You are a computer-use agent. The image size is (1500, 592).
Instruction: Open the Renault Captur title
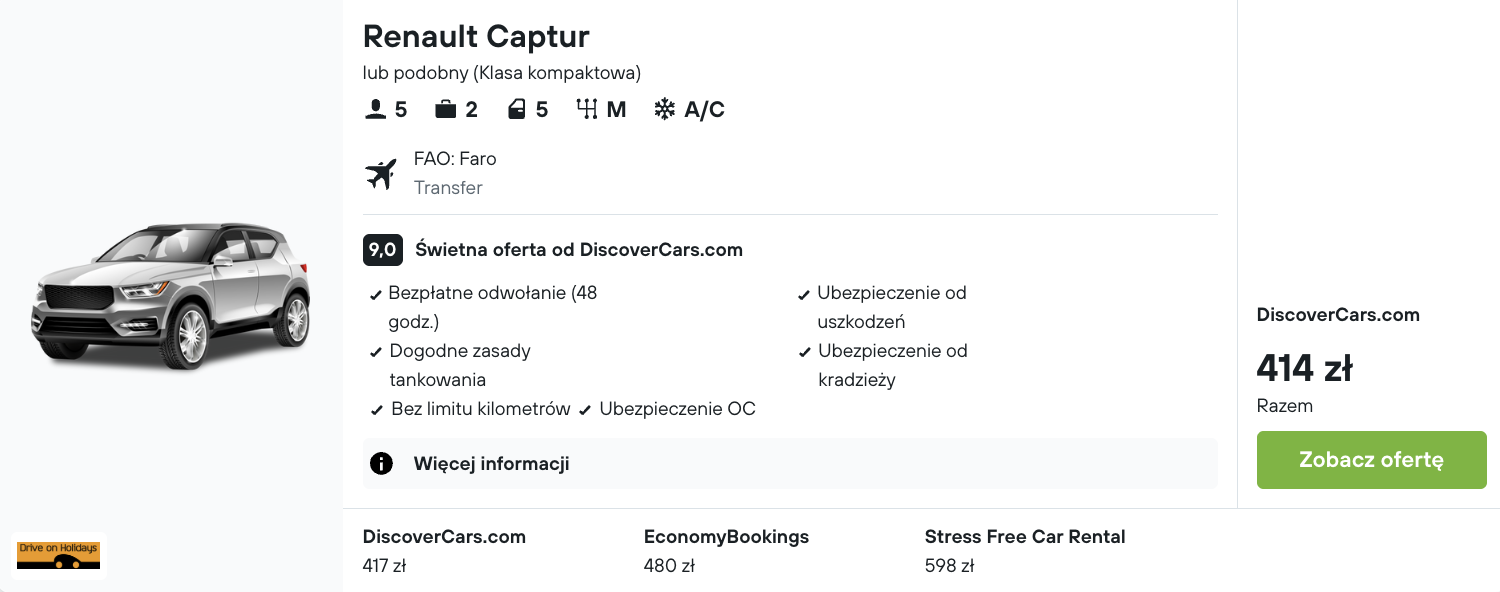click(x=476, y=37)
